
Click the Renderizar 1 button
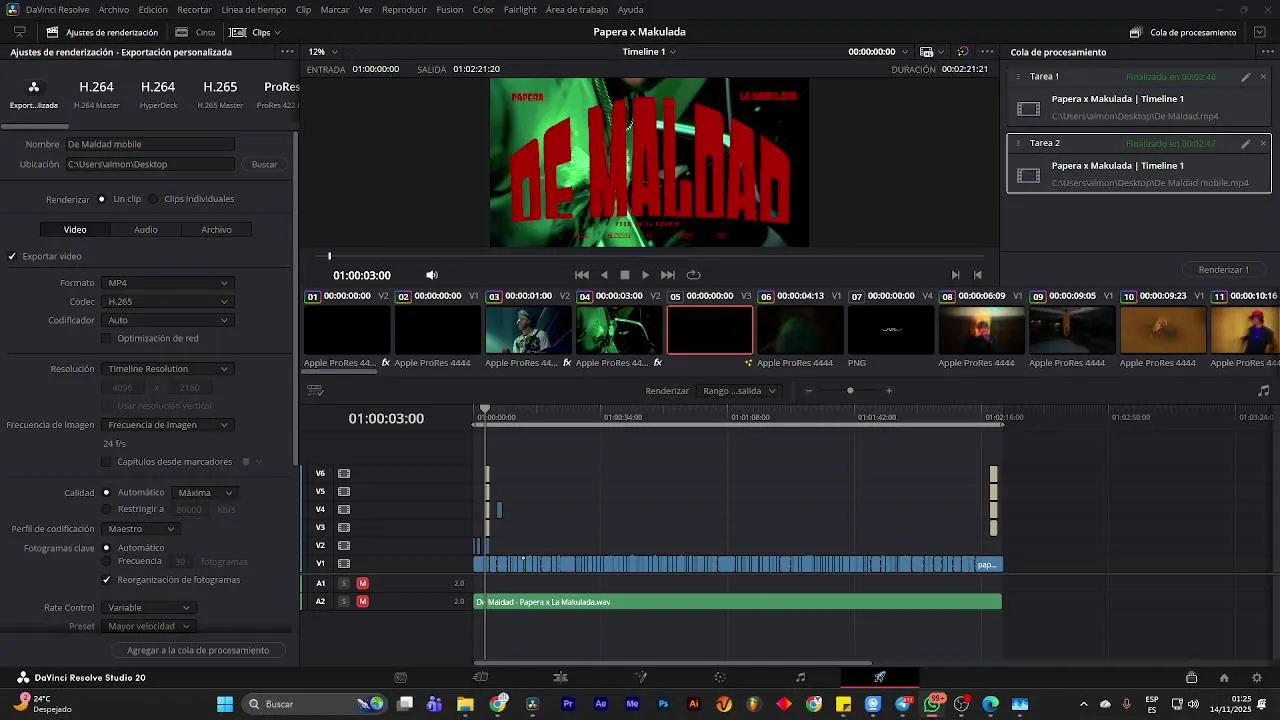coord(1224,270)
